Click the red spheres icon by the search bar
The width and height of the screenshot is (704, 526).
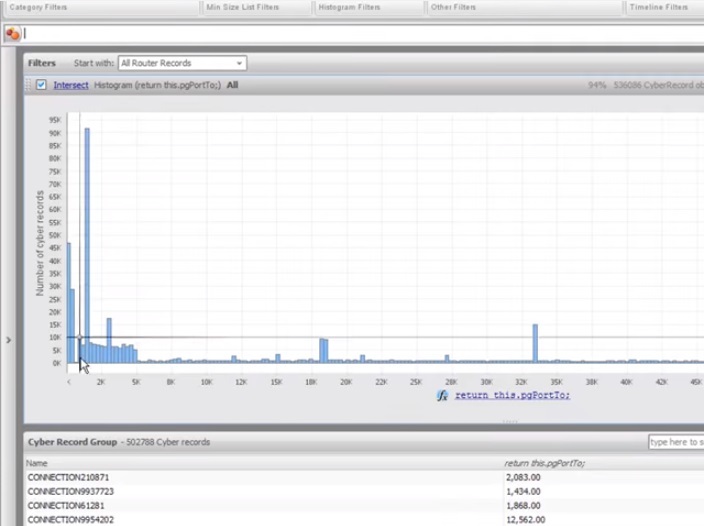[x=13, y=33]
